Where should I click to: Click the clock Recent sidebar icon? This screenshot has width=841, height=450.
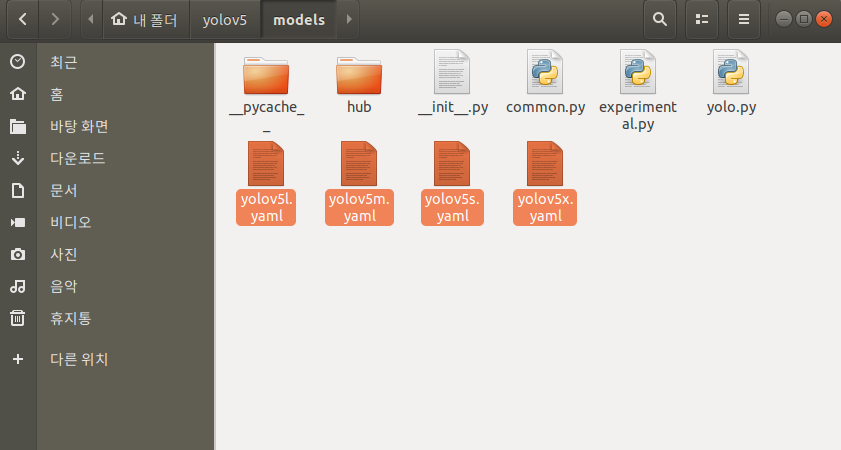pyautogui.click(x=18, y=62)
